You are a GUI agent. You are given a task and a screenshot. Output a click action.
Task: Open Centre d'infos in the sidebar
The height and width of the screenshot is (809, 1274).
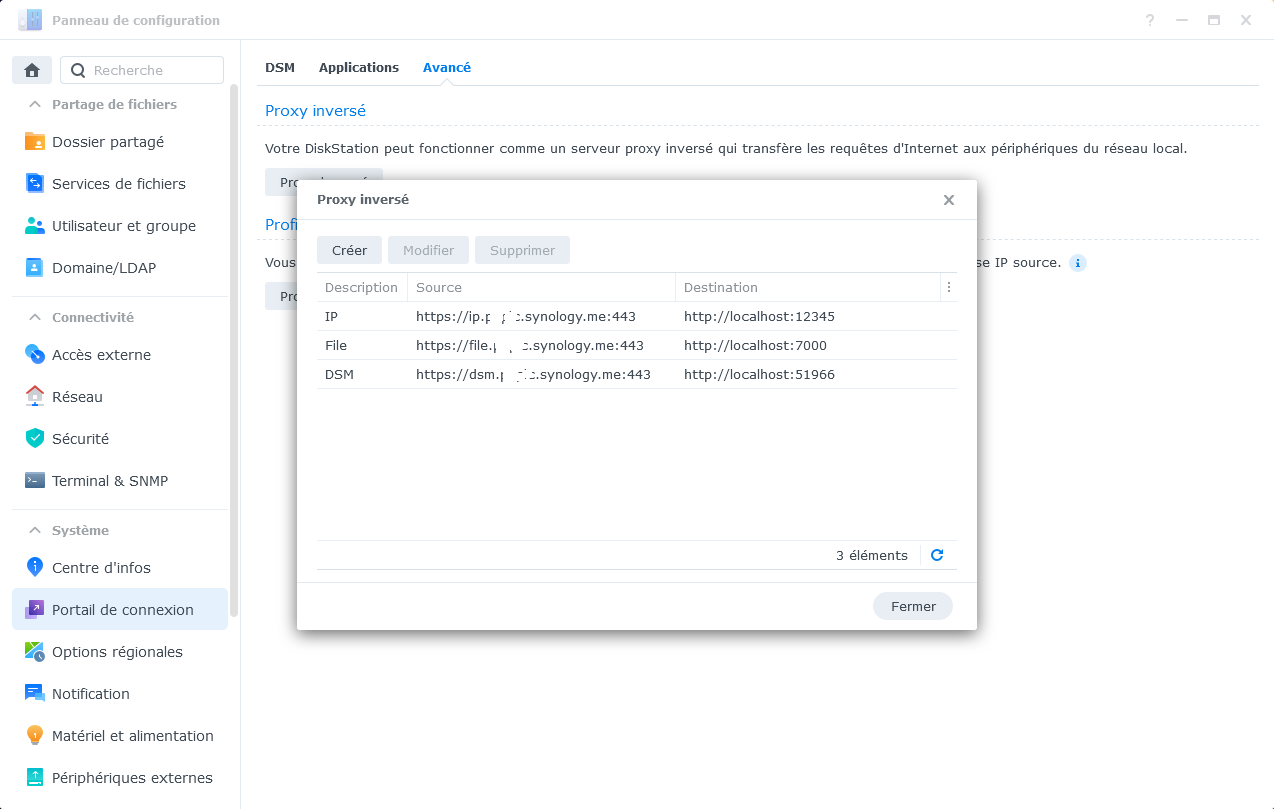click(x=120, y=568)
